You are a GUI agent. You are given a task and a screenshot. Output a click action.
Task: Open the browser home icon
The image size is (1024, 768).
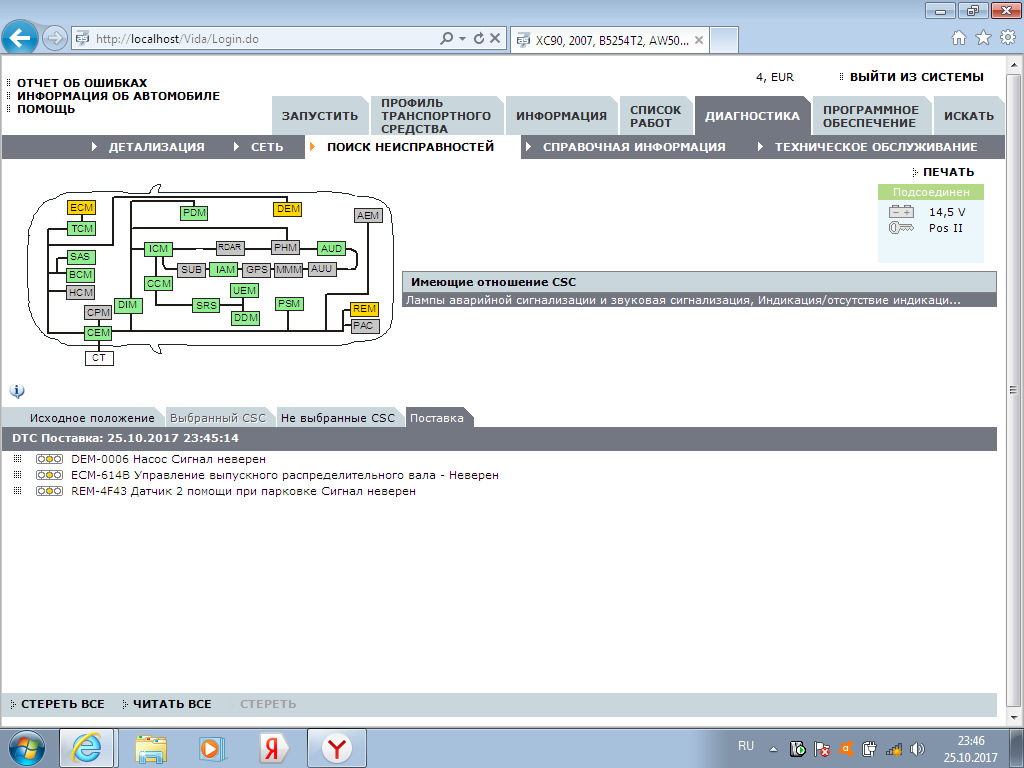click(x=959, y=38)
